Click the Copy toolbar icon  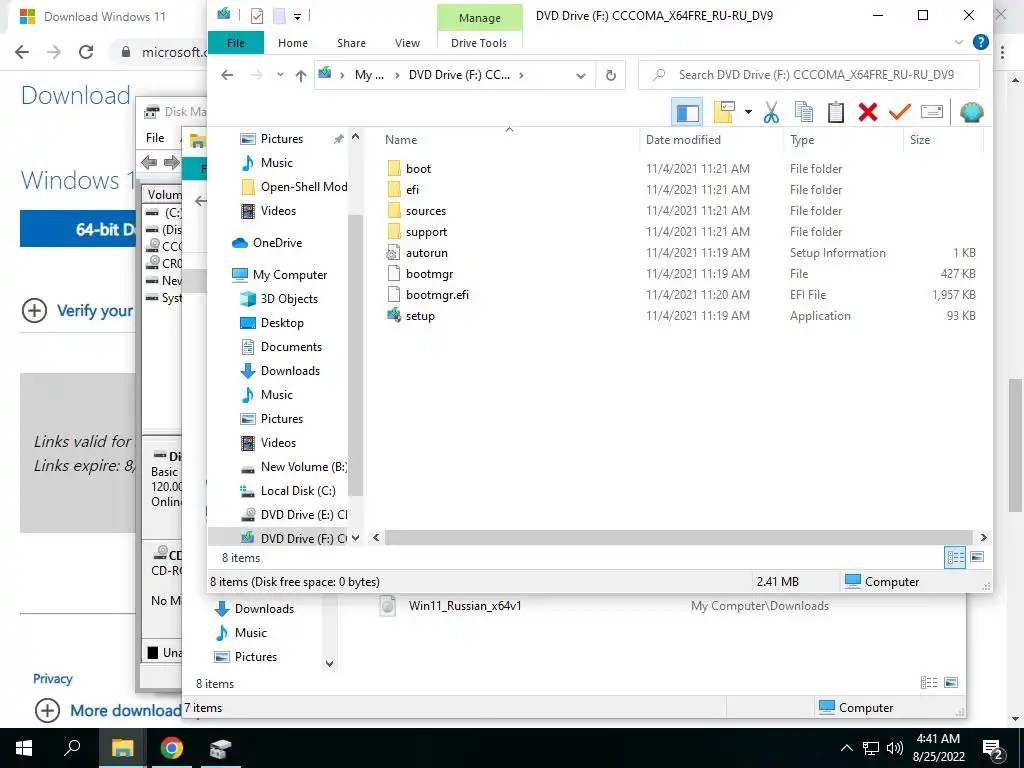pos(804,112)
